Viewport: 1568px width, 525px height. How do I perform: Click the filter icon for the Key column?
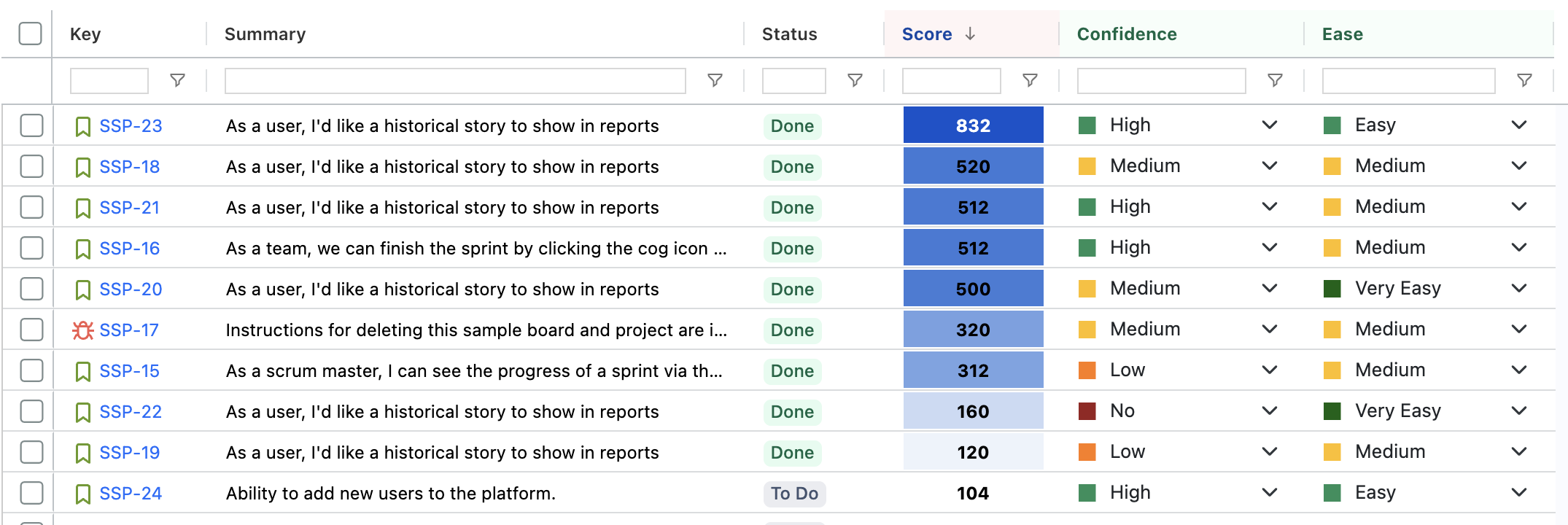coord(177,80)
